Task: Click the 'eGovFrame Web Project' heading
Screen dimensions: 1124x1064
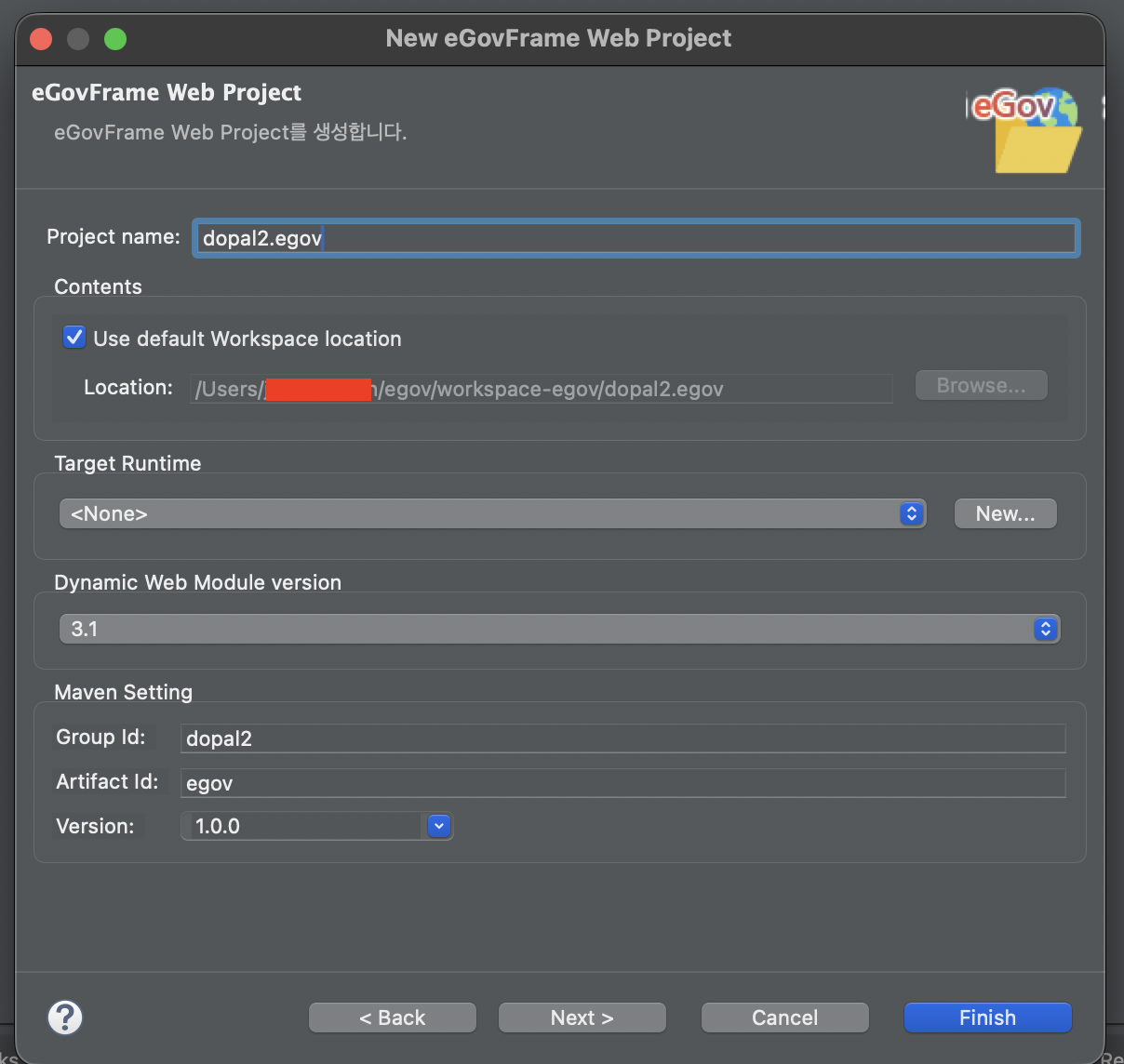Action: click(167, 92)
